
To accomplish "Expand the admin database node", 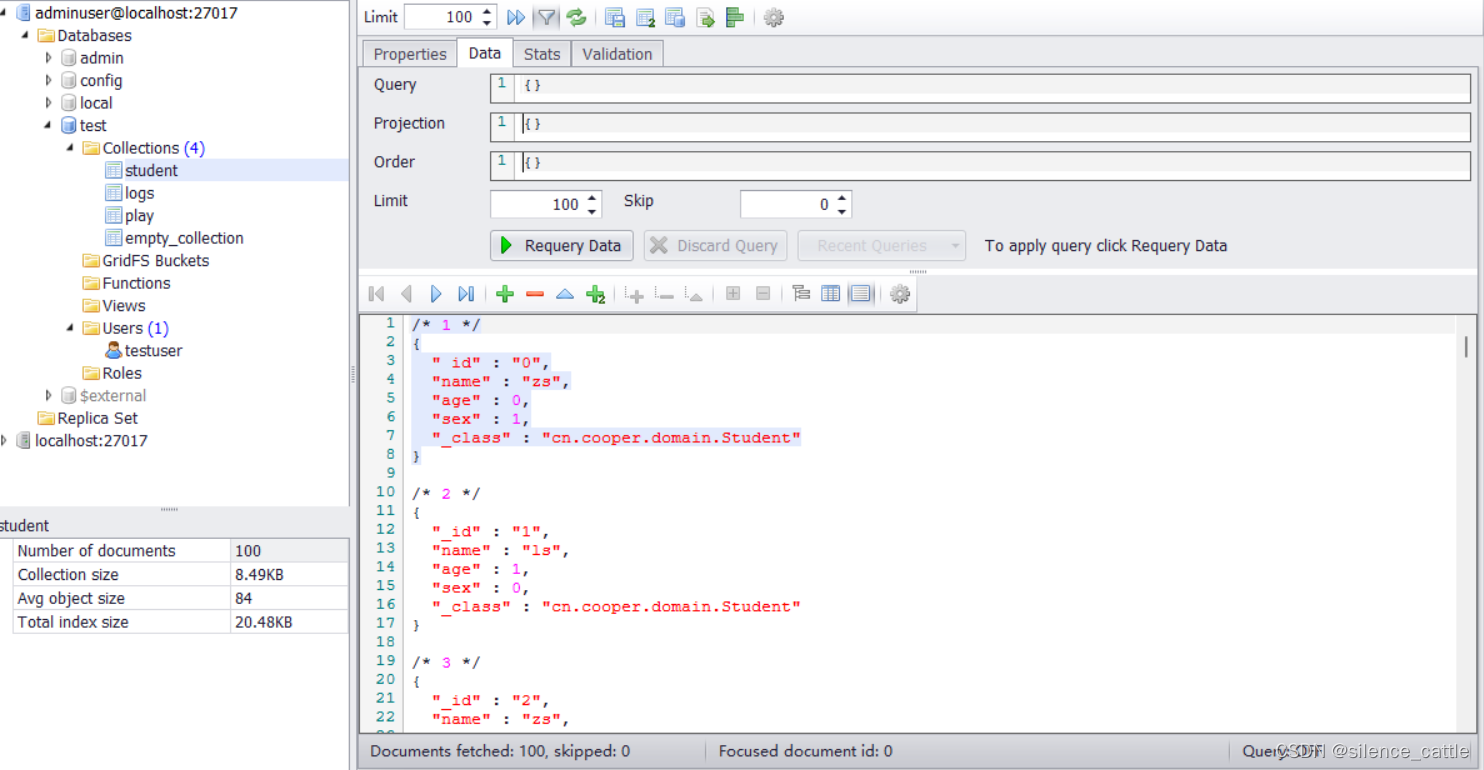I will click(48, 57).
